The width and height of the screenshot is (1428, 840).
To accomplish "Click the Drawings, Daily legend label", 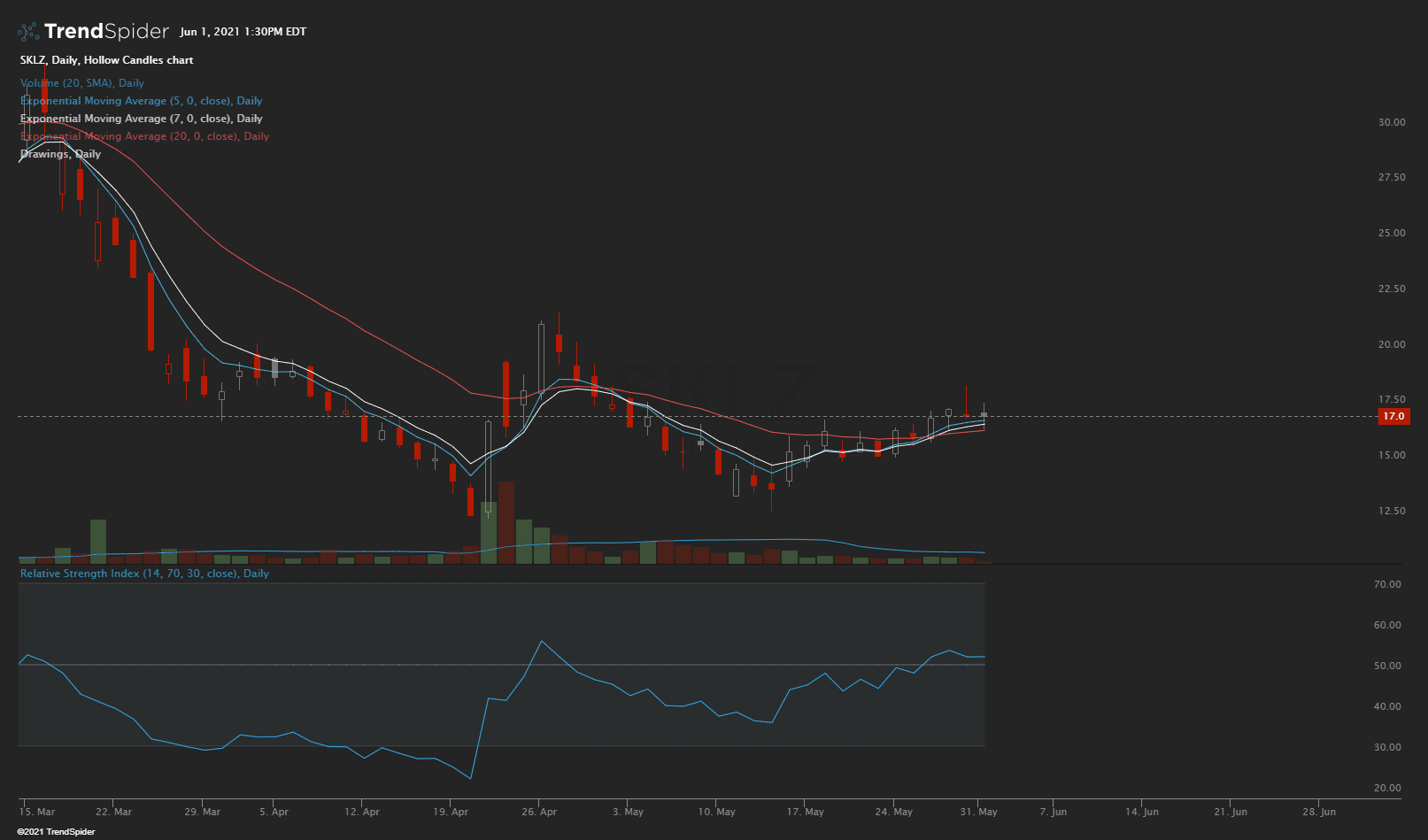I will [x=60, y=154].
